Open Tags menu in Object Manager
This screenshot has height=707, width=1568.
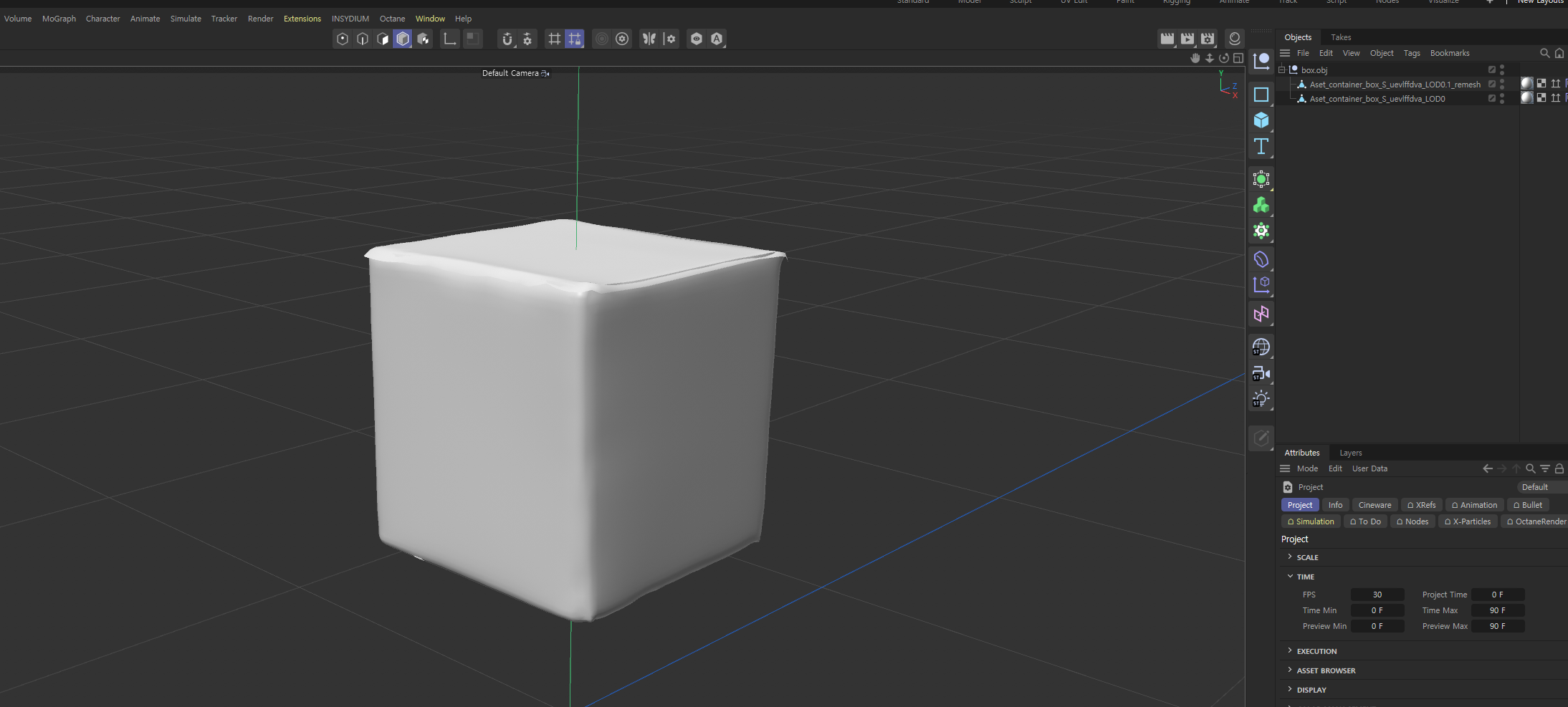coord(1412,53)
